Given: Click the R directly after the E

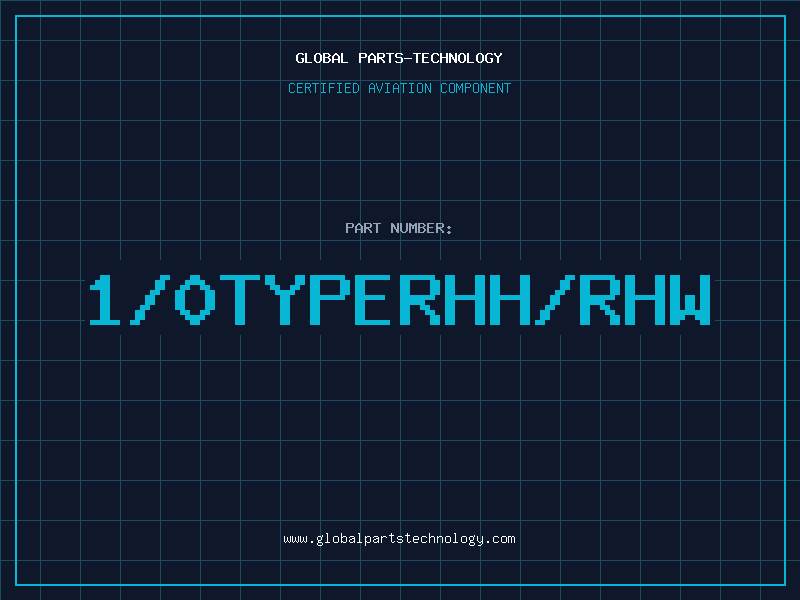Looking at the screenshot, I should point(419,300).
